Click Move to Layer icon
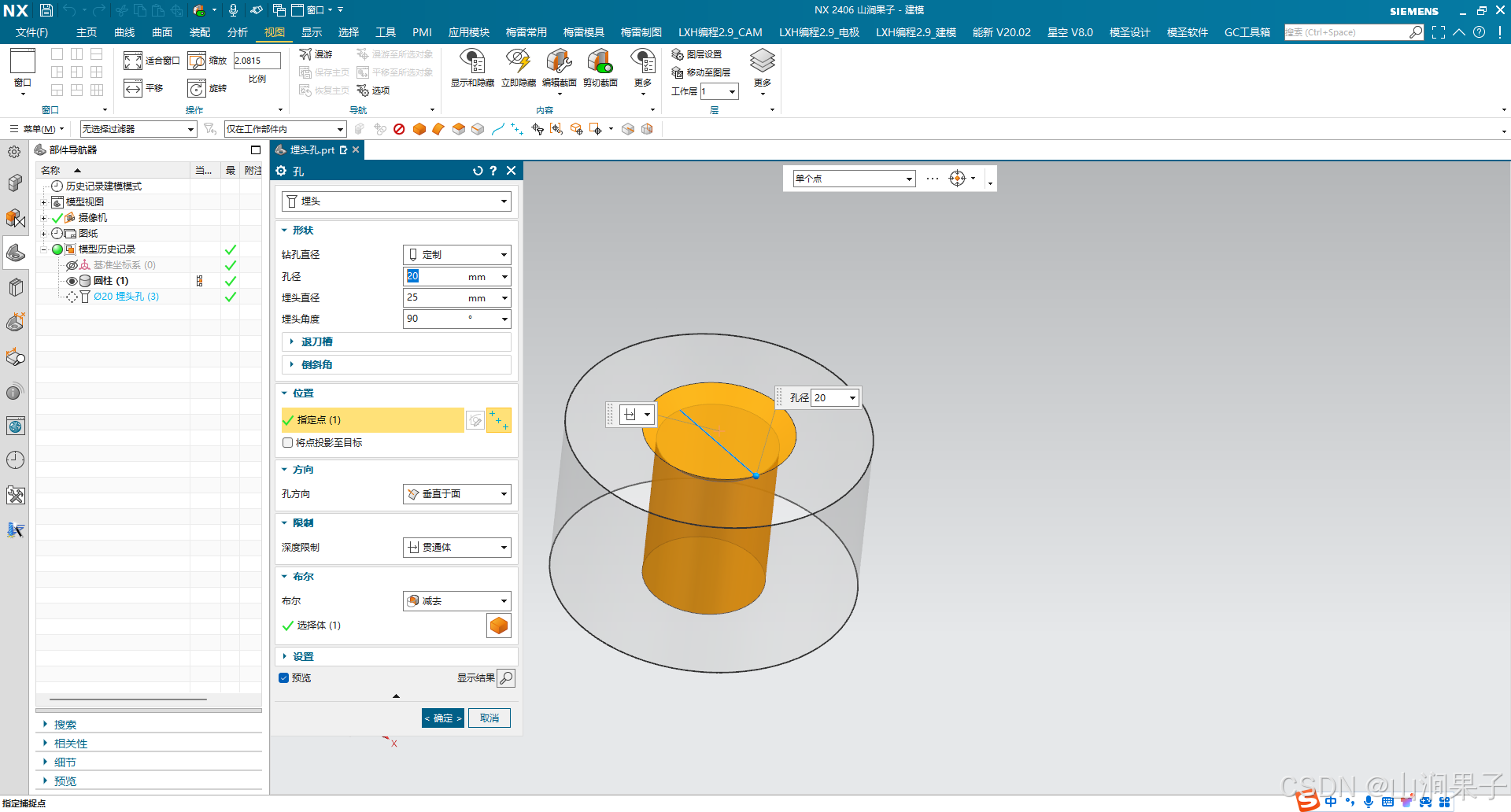The image size is (1511, 812). [x=678, y=72]
